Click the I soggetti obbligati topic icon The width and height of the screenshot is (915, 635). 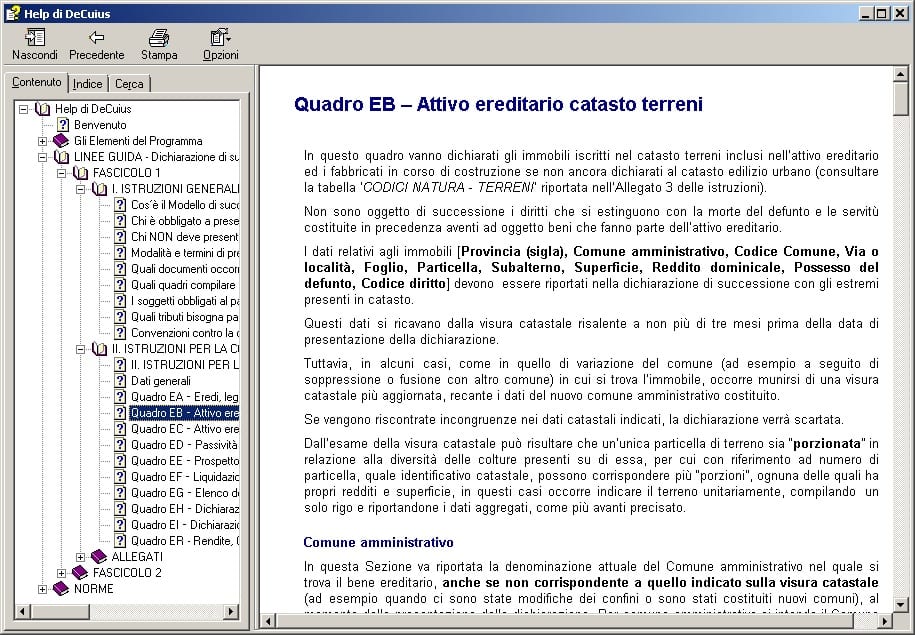[x=120, y=301]
